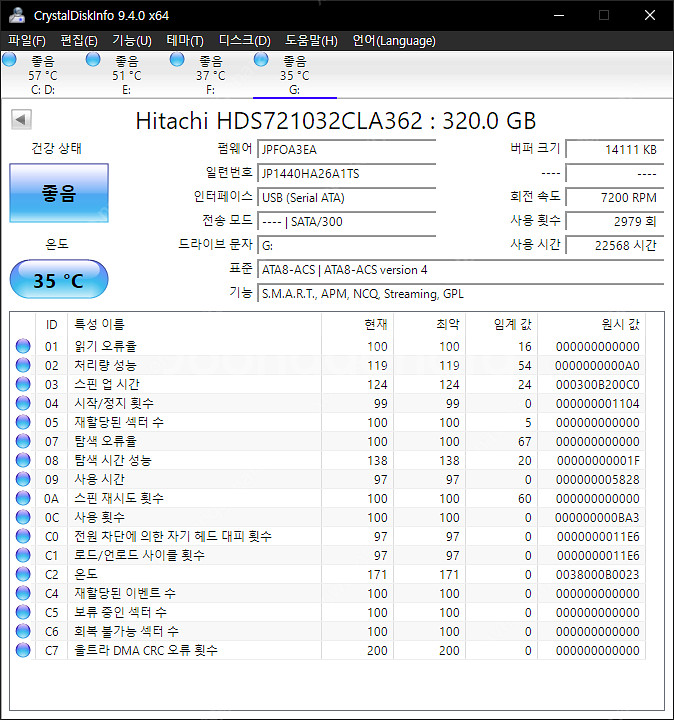This screenshot has width=674, height=720.
Task: Click the standard field ATA8-ACS version 4
Action: tap(461, 270)
